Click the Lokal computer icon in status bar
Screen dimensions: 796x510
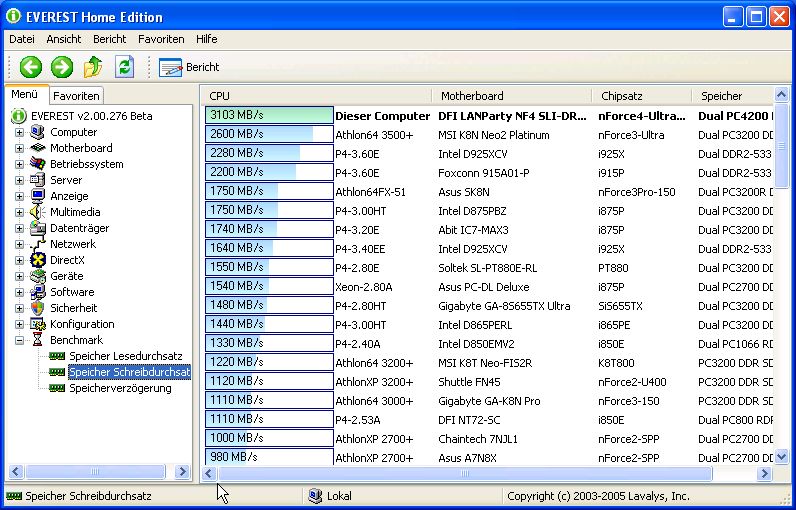pyautogui.click(x=315, y=496)
